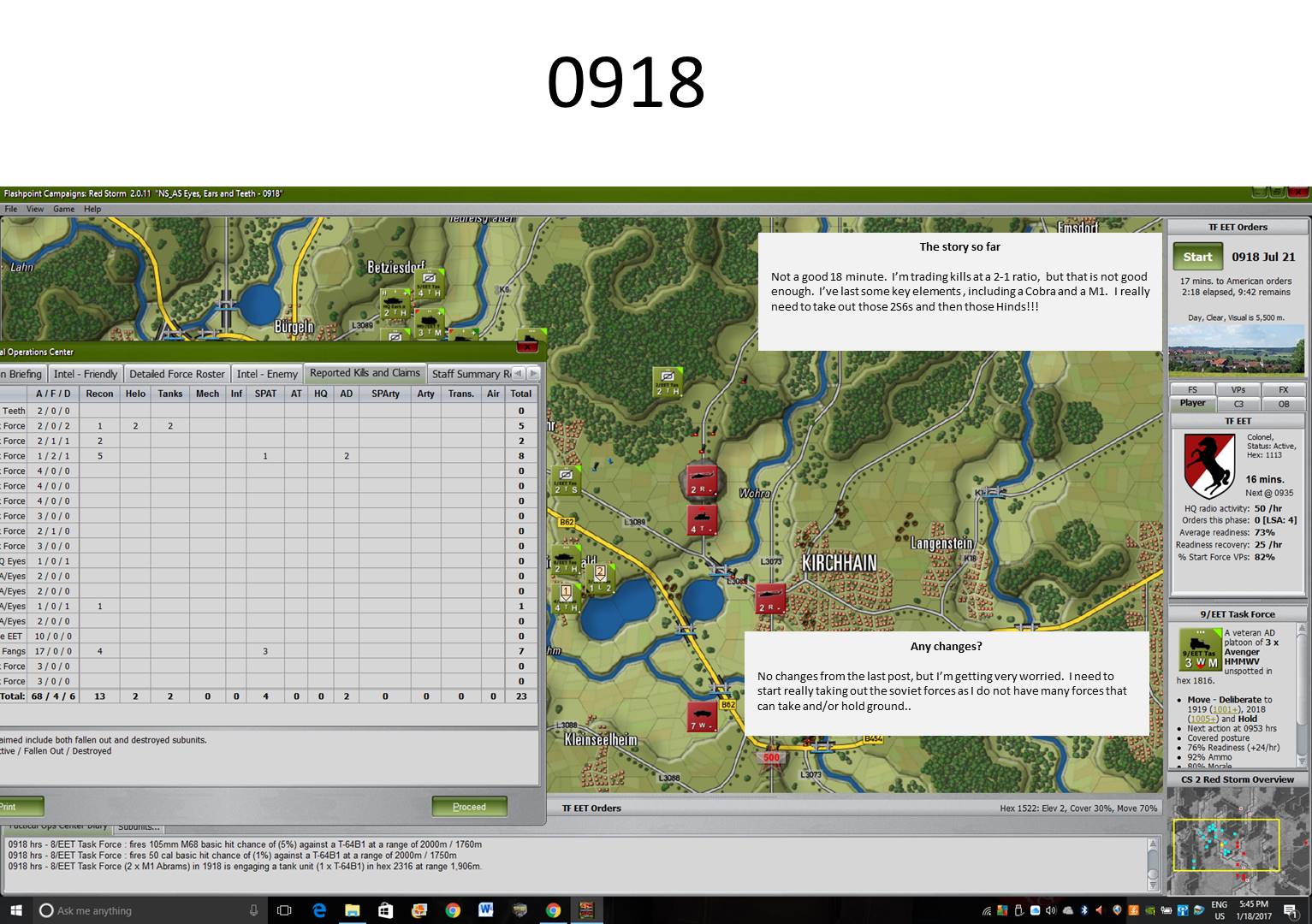Select green unit marked 2 by lake

pos(599,580)
